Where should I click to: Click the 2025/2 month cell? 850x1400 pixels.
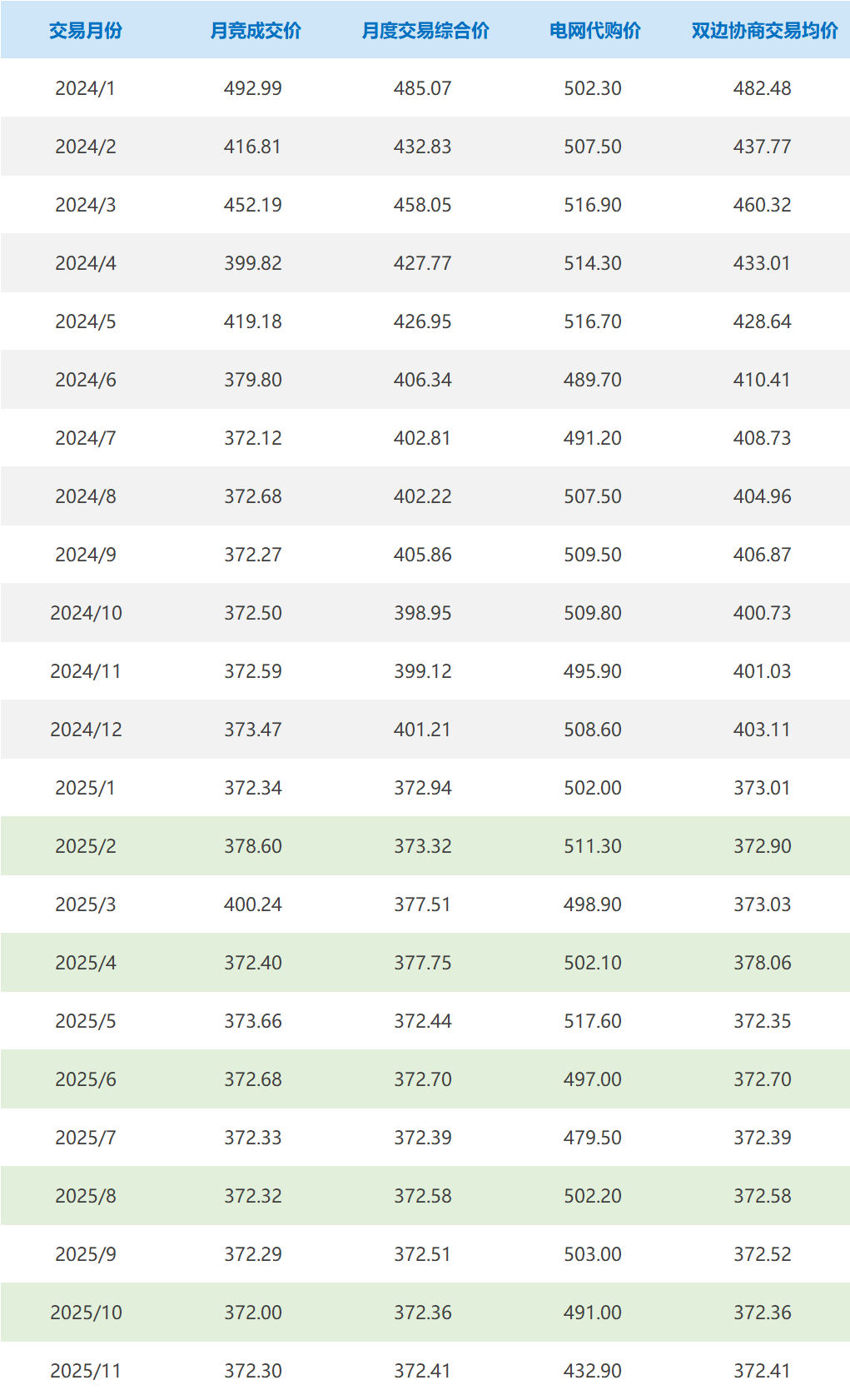(x=85, y=846)
